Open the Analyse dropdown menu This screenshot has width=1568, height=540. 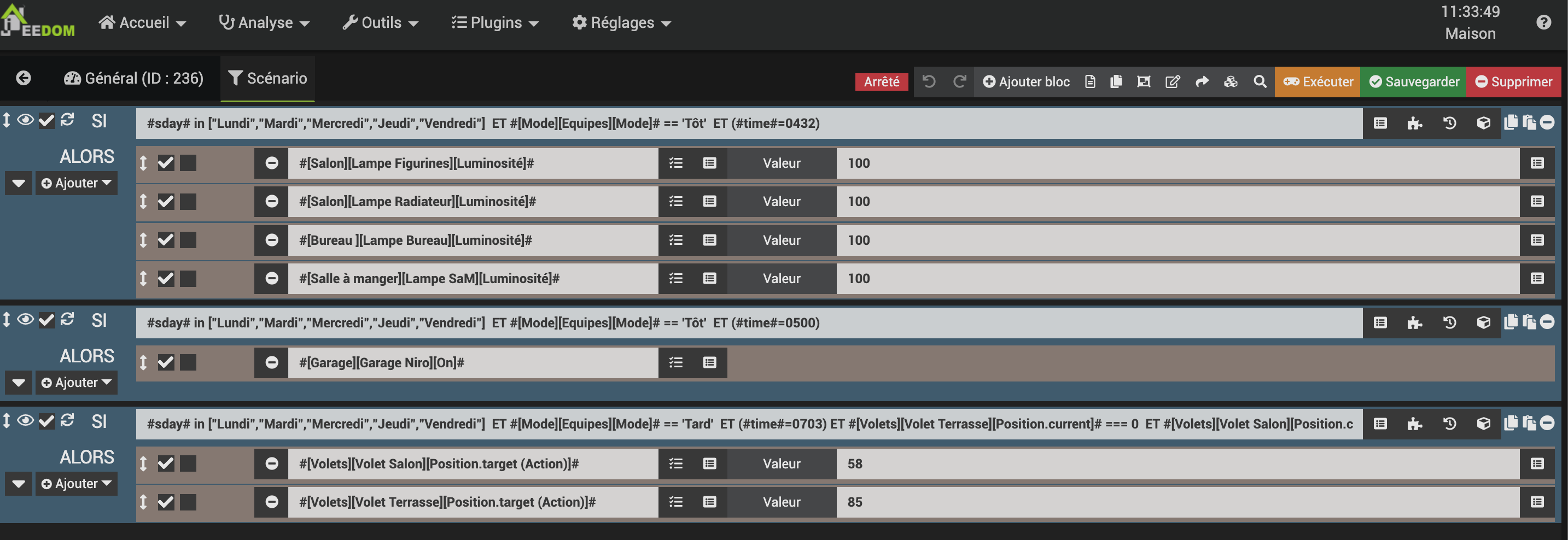pyautogui.click(x=264, y=22)
